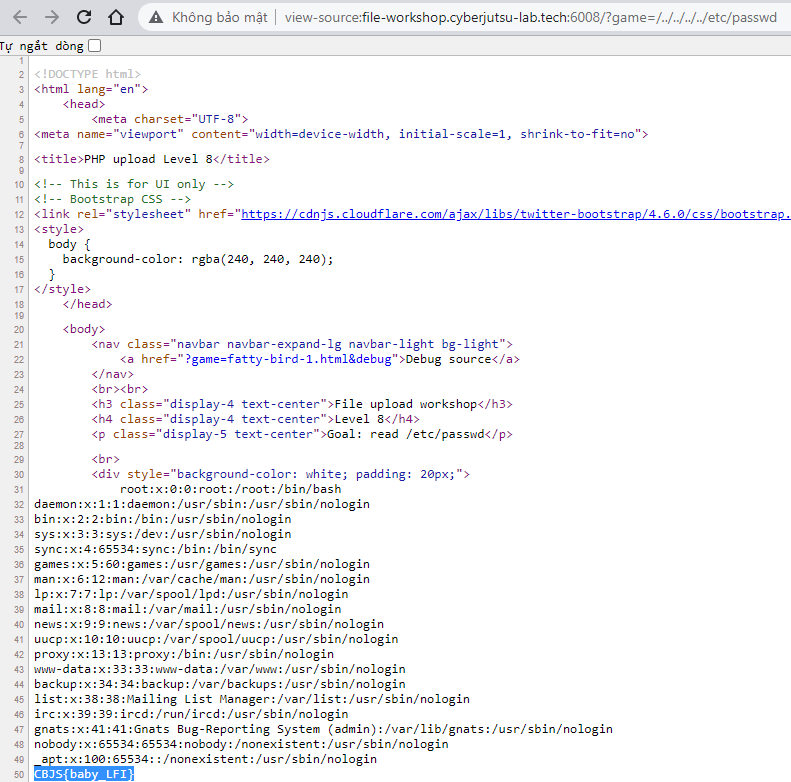Click the gnats Bug-Reporting System line
Image resolution: width=791 pixels, height=782 pixels.
(323, 729)
